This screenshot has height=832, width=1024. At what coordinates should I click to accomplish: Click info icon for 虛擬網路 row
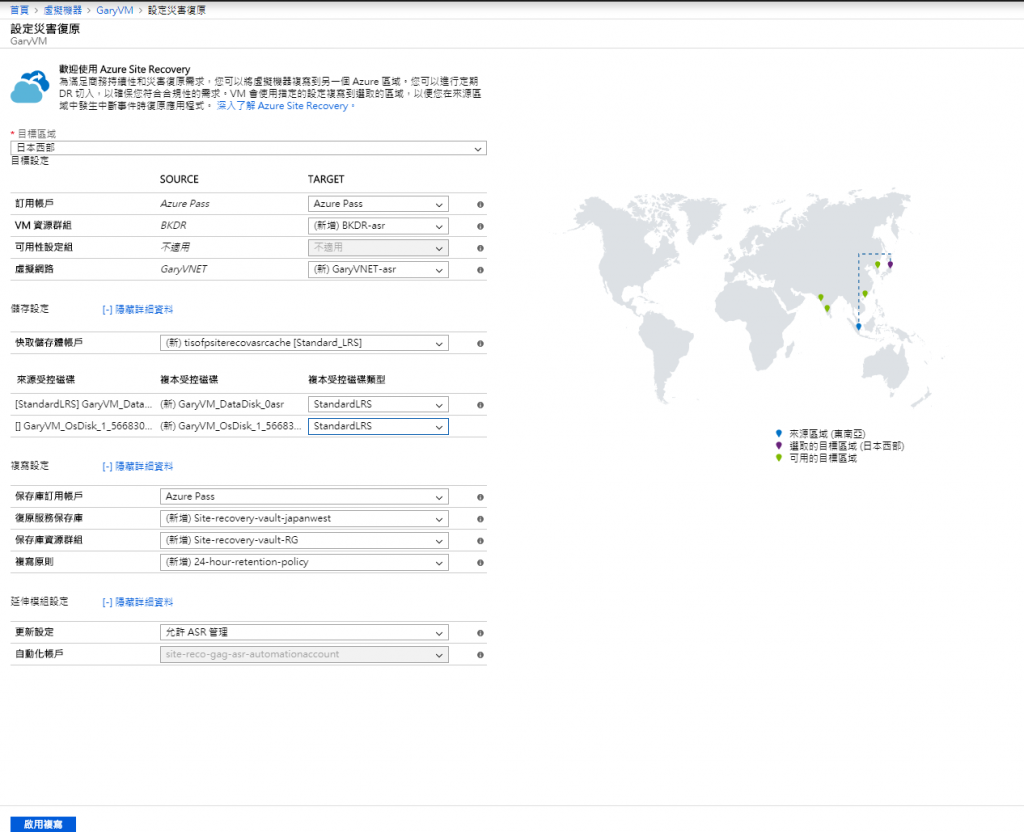coord(480,270)
